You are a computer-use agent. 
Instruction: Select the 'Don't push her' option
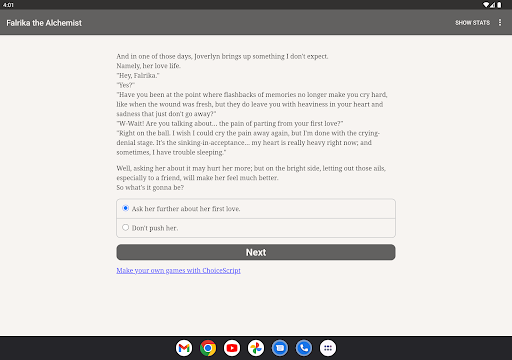click(x=256, y=228)
